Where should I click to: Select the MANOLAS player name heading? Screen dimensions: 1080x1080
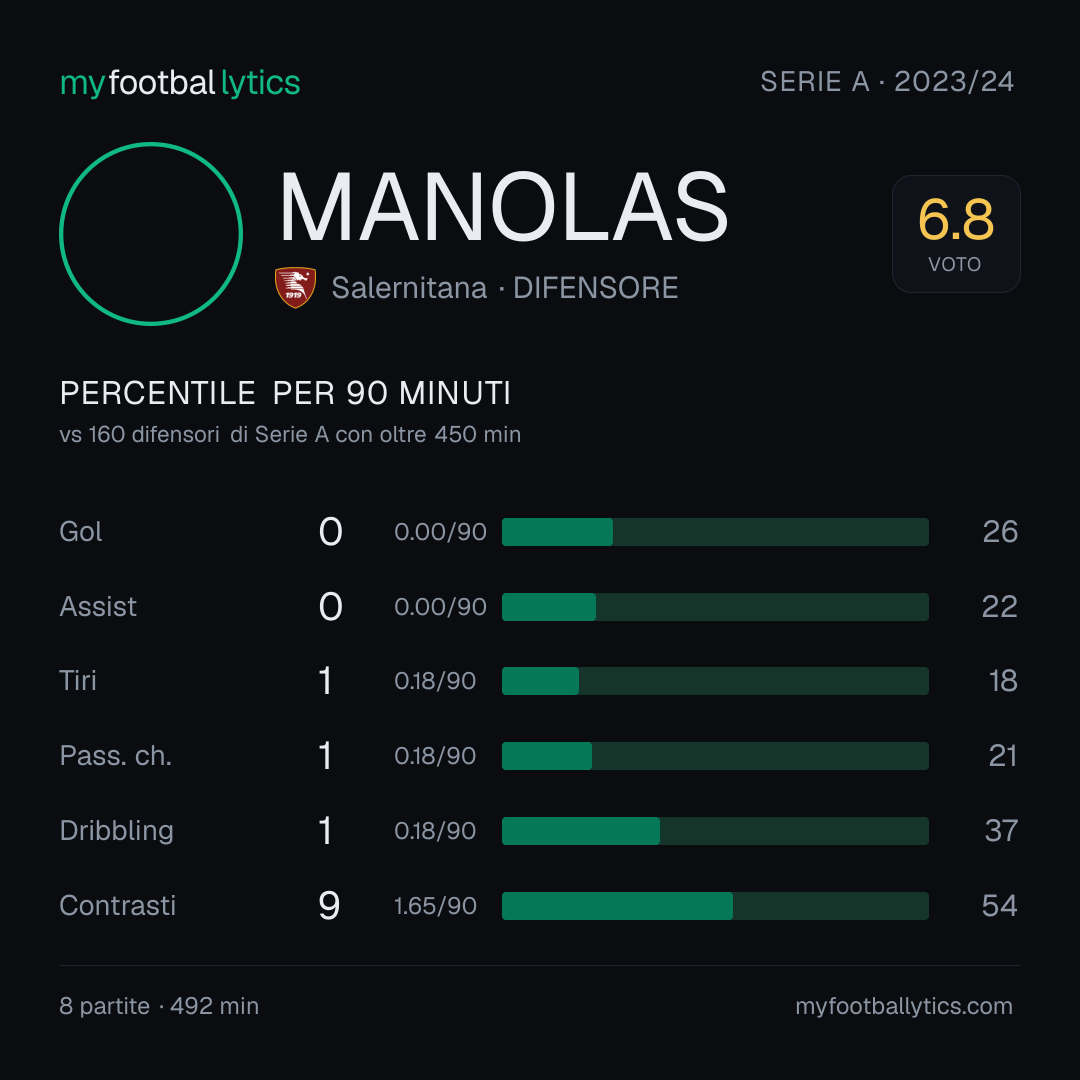click(503, 207)
